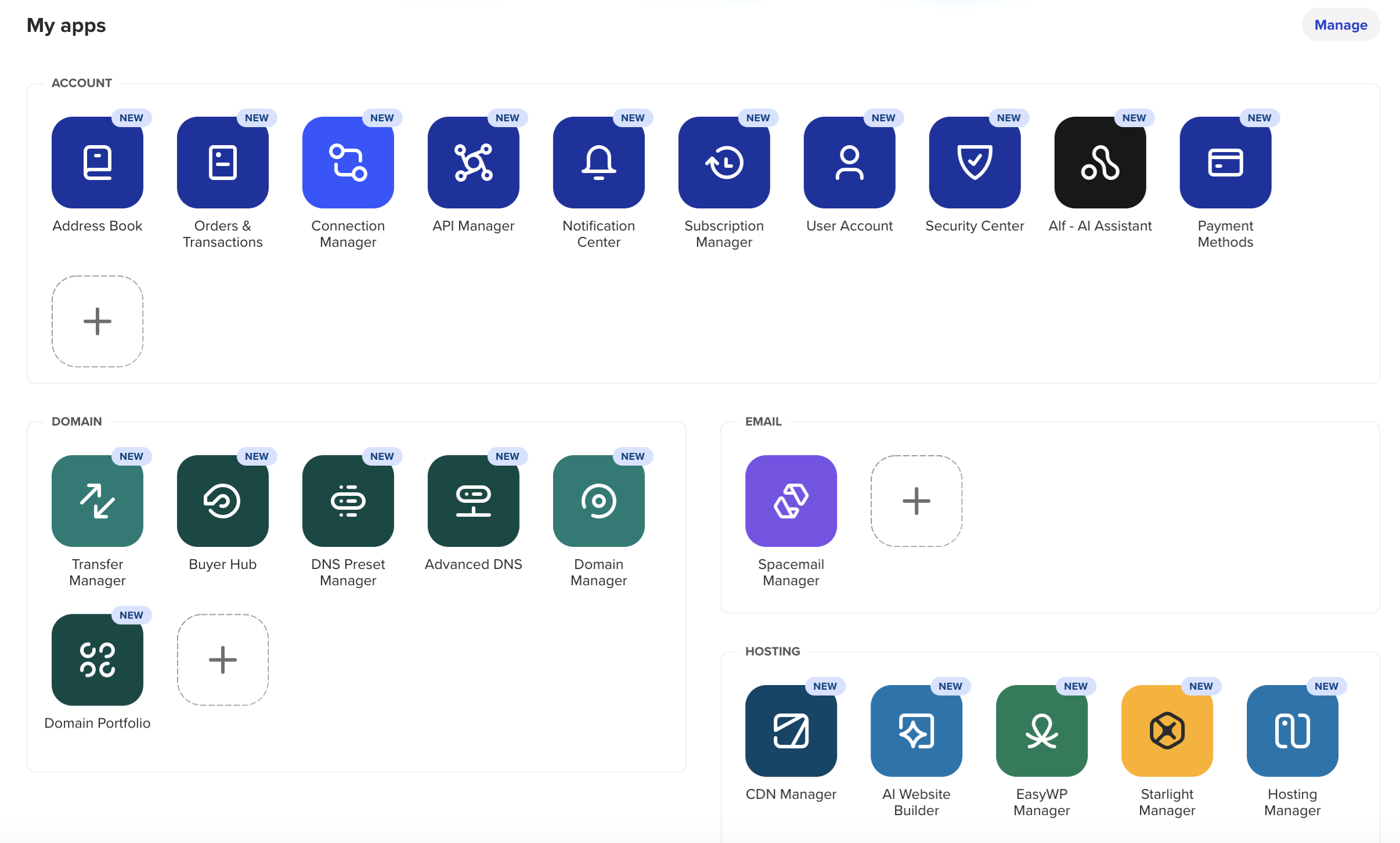Click the ACCOUNT section heading

coord(82,83)
